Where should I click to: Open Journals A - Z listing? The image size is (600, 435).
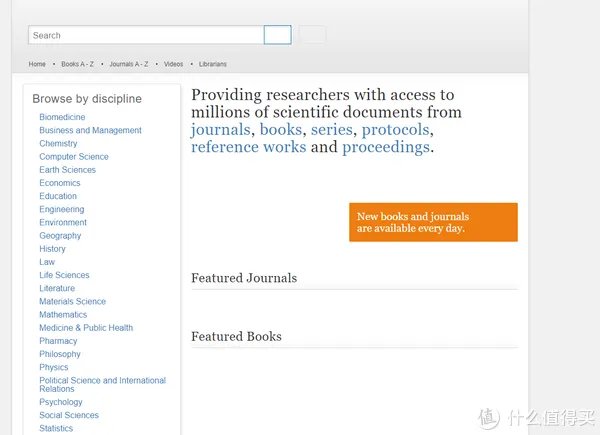(x=129, y=64)
